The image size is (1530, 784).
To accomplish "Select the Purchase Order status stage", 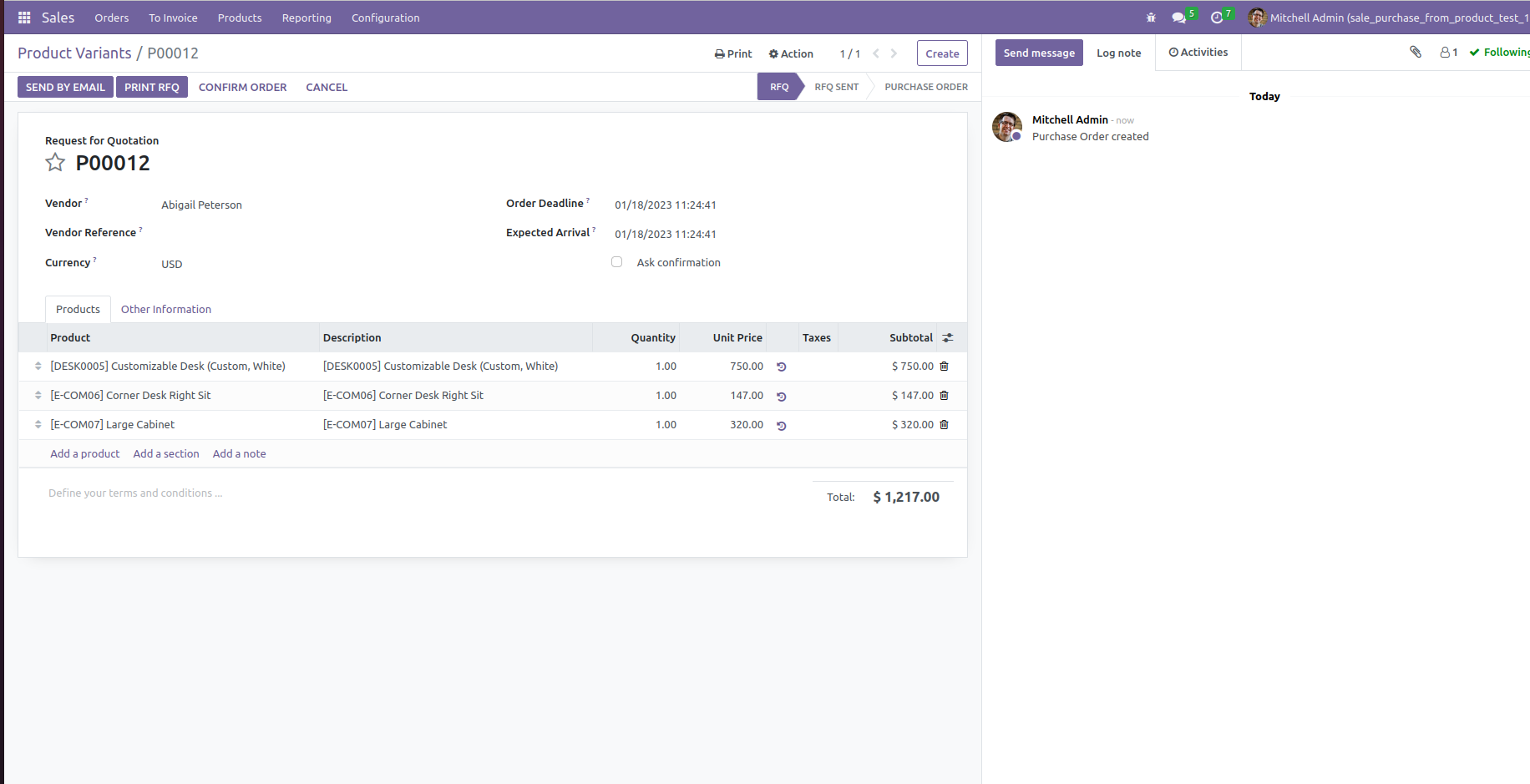I will pos(926,87).
